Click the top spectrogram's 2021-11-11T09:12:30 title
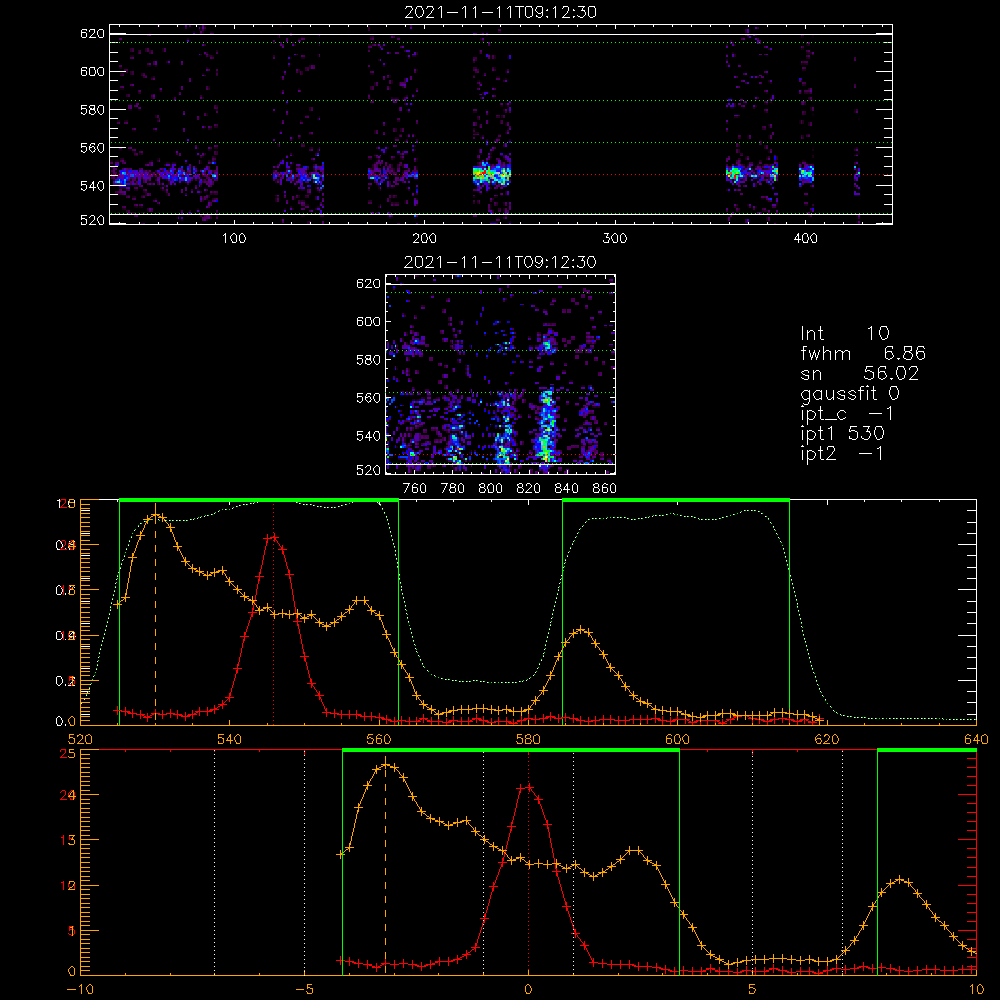 tap(501, 12)
